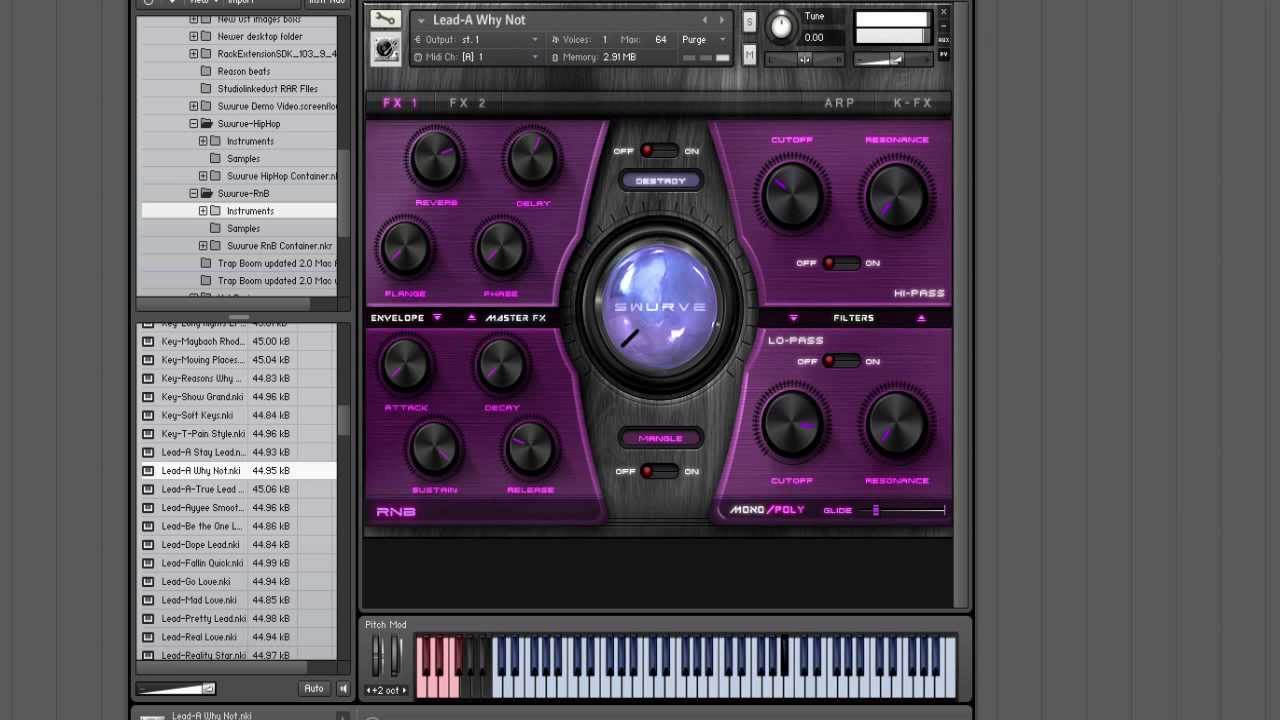Click the Sustain knob

pos(435,447)
